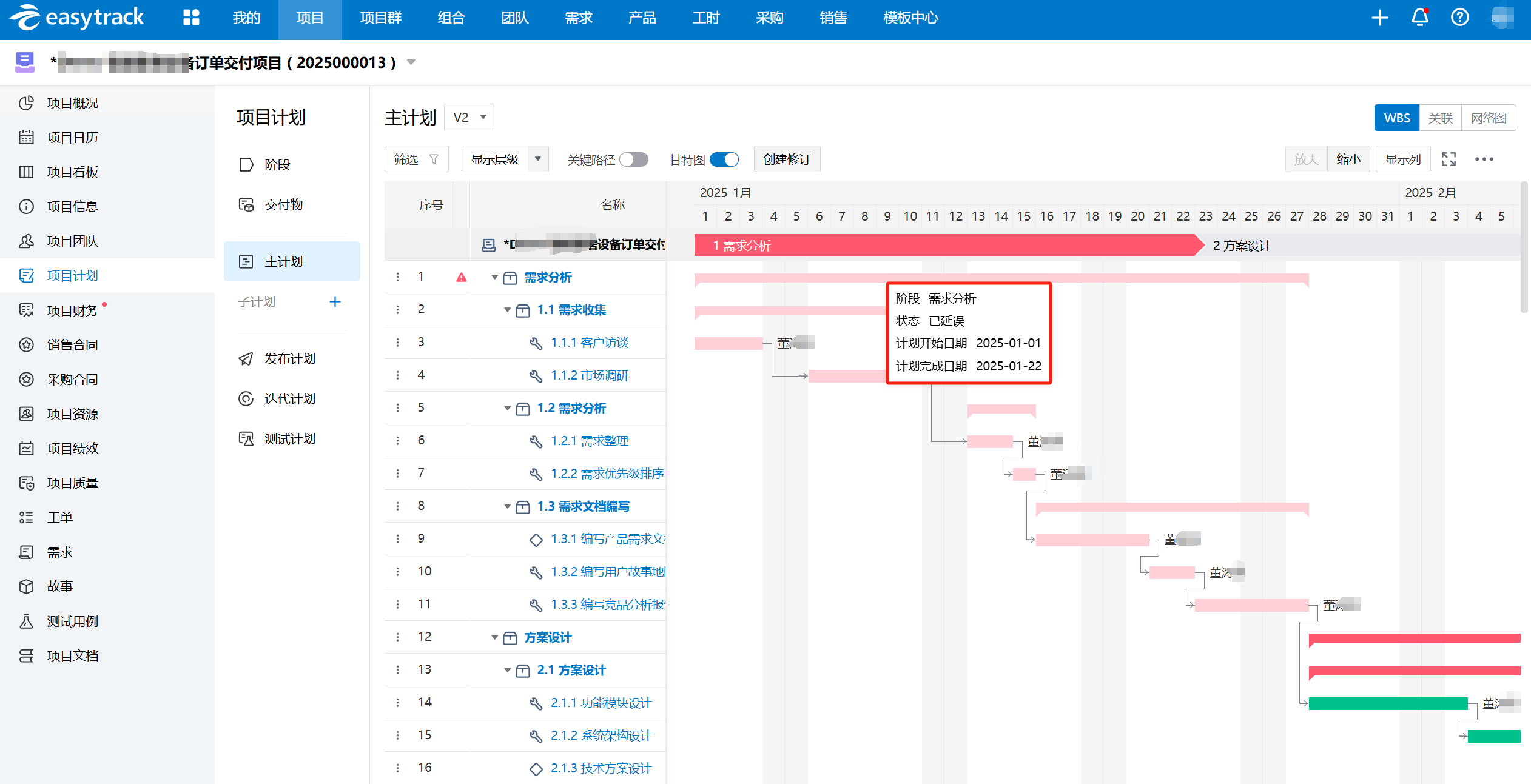Turn off the 甘特图 toggle

[x=724, y=159]
